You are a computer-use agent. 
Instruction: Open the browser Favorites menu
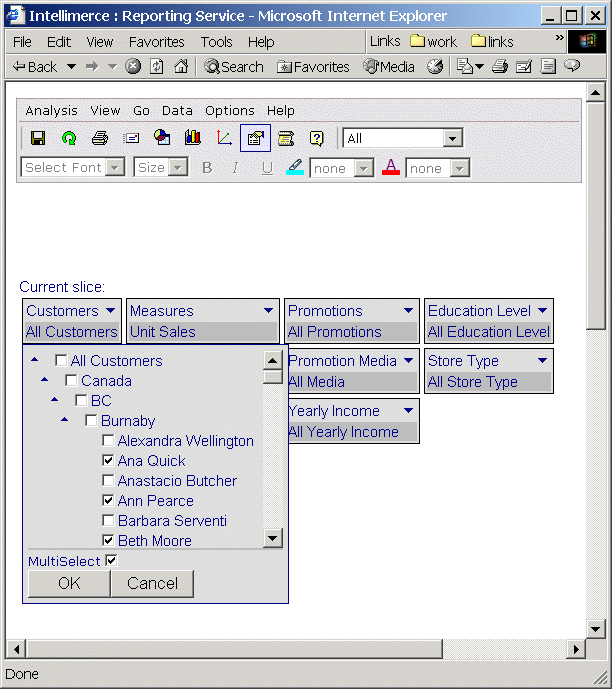(156, 42)
